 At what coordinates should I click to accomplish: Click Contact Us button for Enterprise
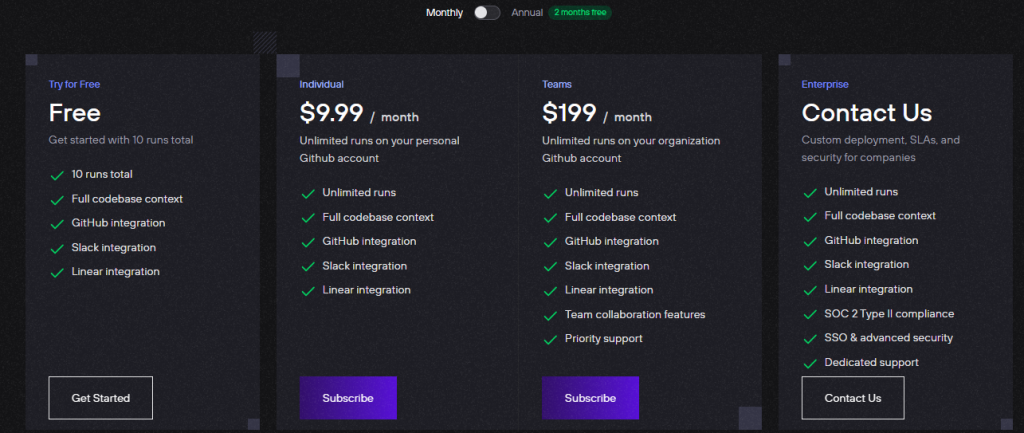[x=853, y=398]
